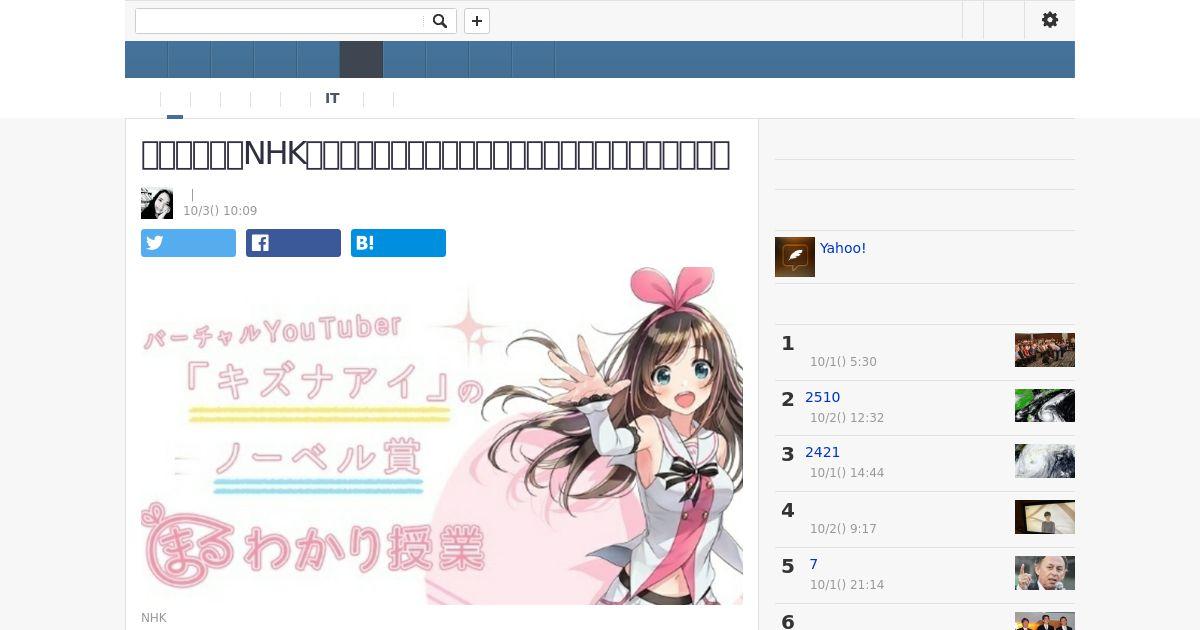The image size is (1200, 630).
Task: Share the article via Facebook button
Action: click(293, 243)
